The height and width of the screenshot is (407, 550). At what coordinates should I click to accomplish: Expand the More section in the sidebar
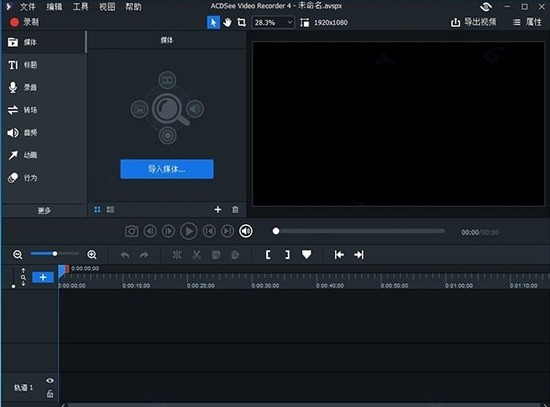(x=44, y=211)
